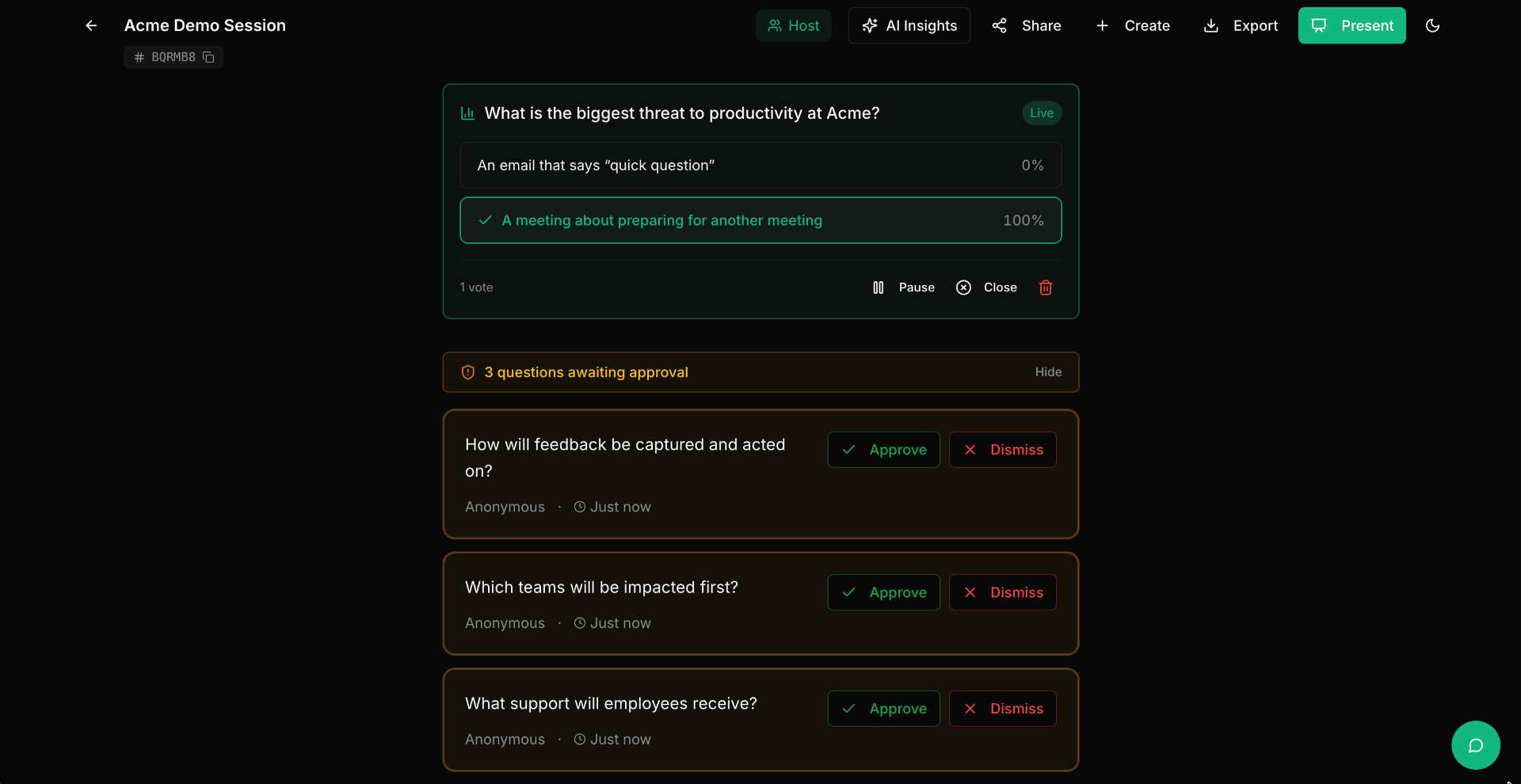Click the "1 vote" count text
This screenshot has height=784, width=1521.
click(x=476, y=287)
